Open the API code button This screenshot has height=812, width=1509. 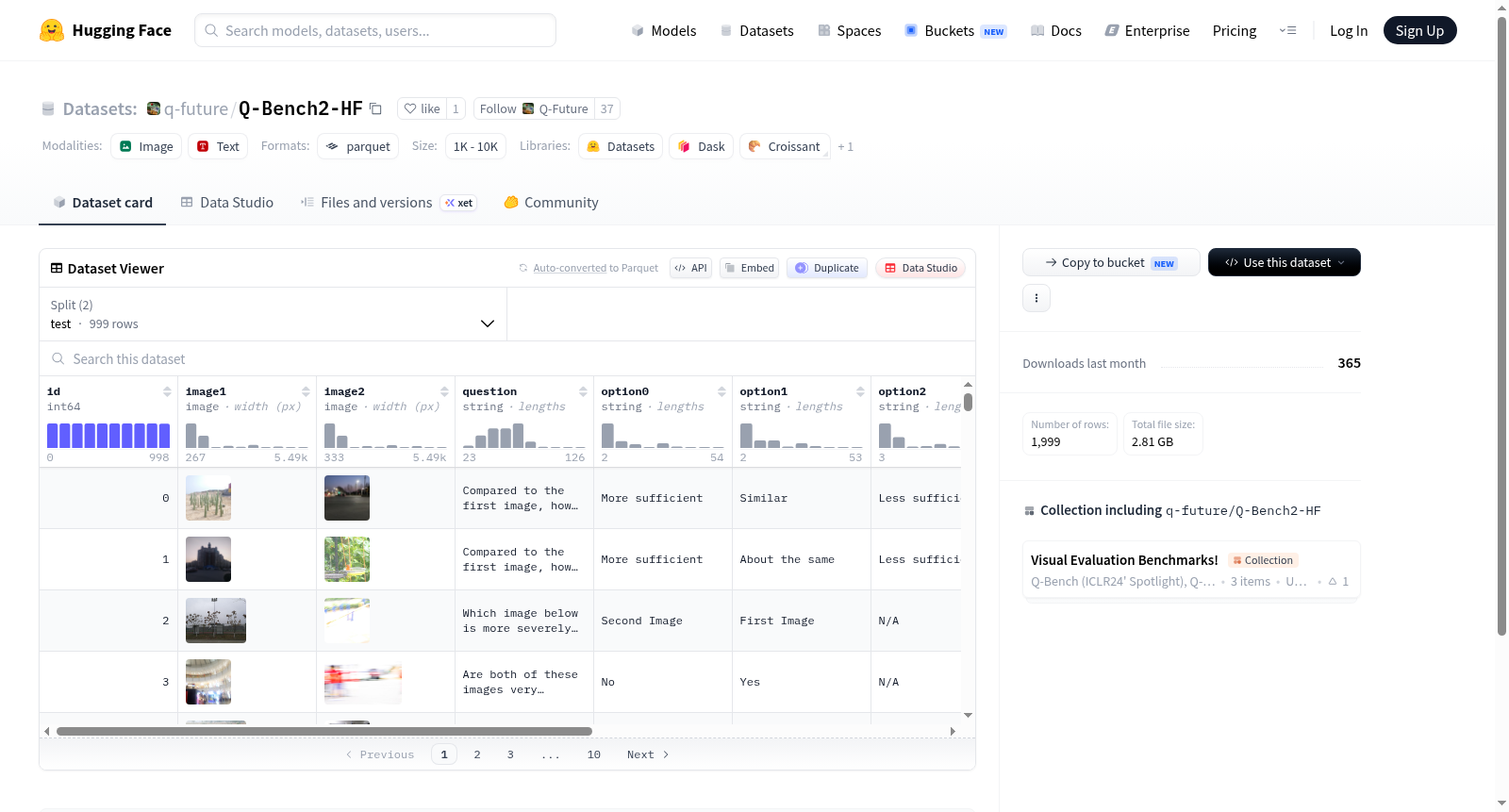690,268
